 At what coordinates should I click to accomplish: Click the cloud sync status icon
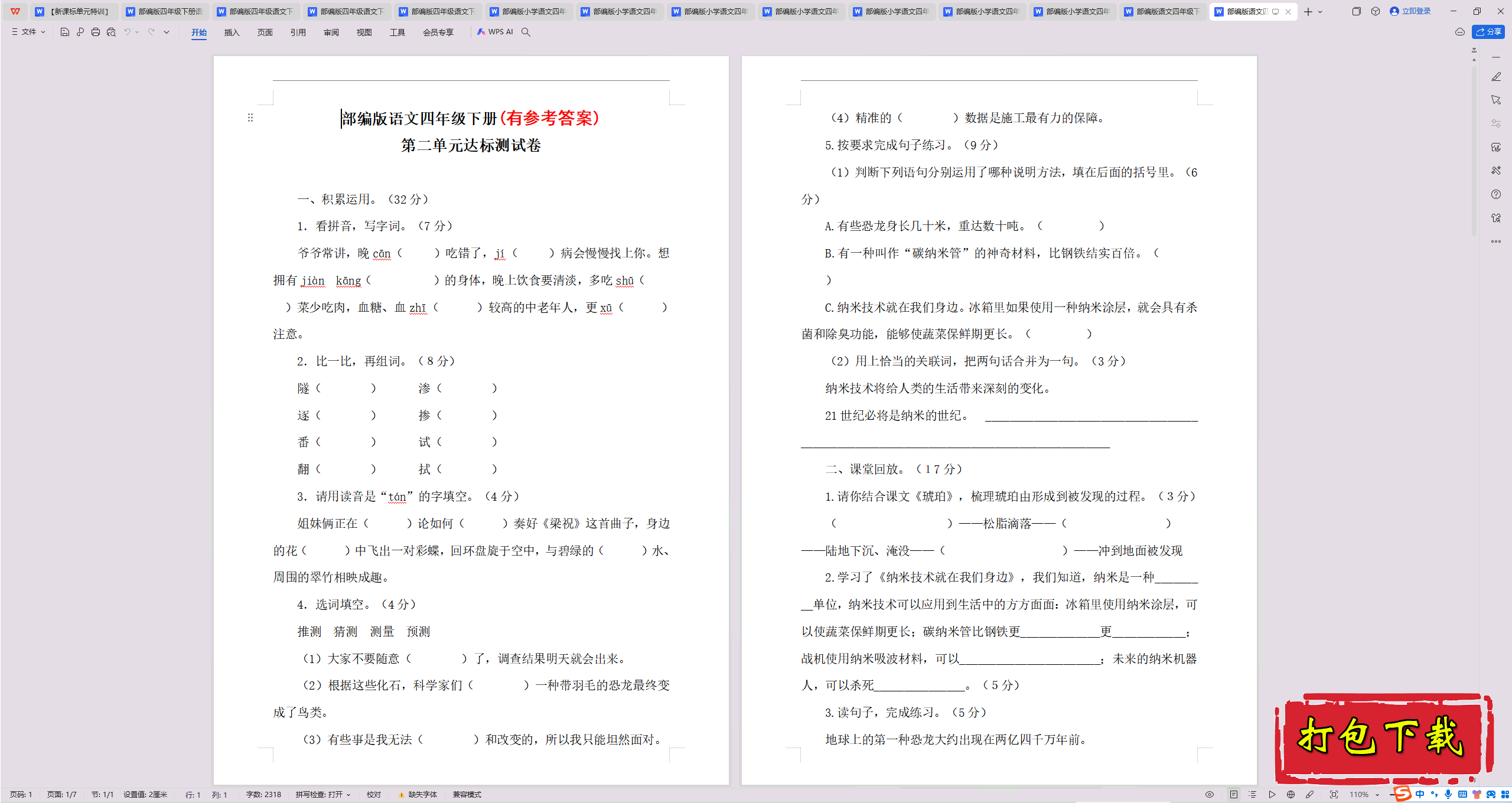pyautogui.click(x=1459, y=32)
